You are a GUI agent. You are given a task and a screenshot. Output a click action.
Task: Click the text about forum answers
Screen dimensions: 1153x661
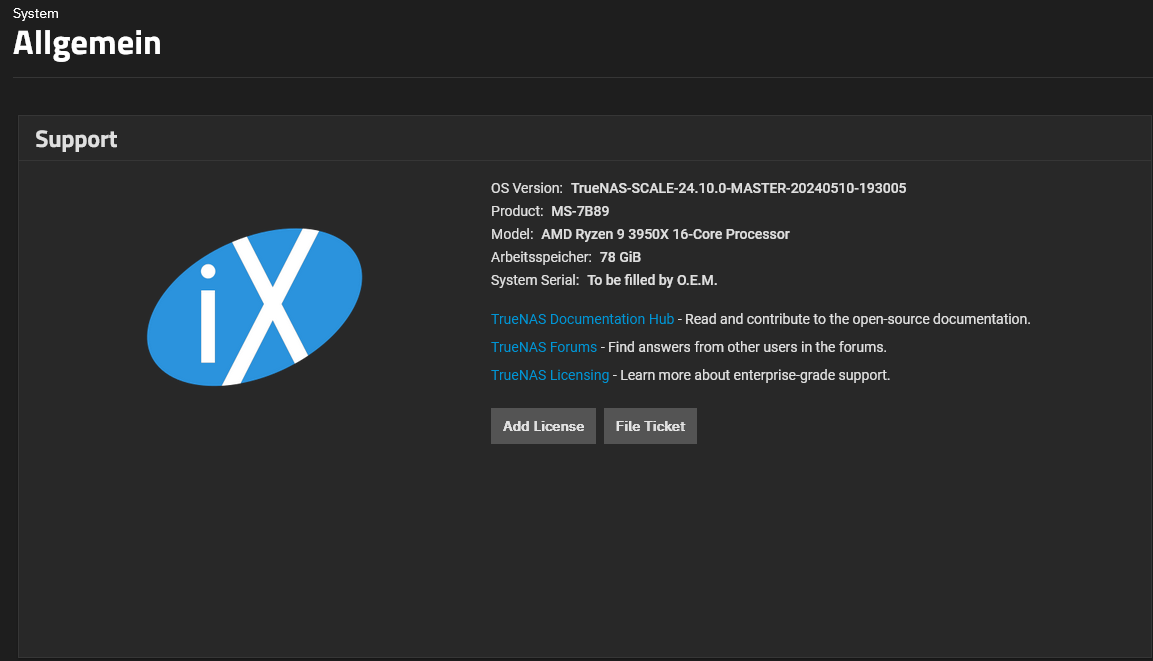pyautogui.click(x=747, y=347)
